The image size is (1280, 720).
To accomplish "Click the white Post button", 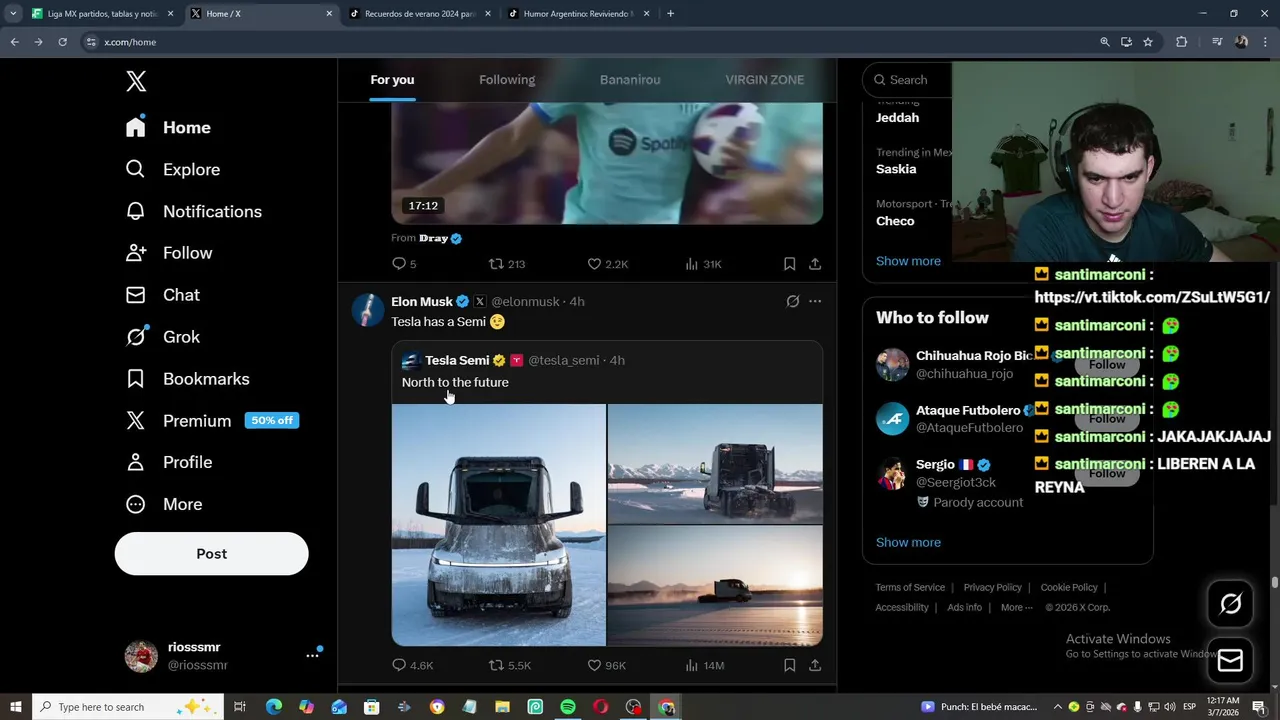I will click(211, 553).
